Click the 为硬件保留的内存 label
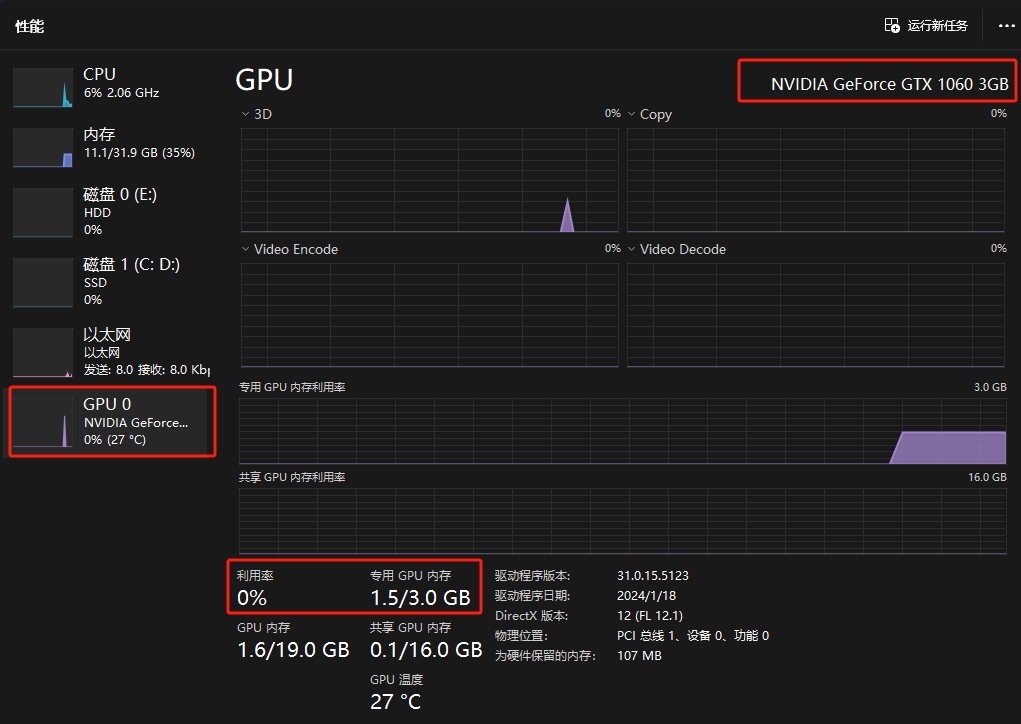 click(x=545, y=656)
